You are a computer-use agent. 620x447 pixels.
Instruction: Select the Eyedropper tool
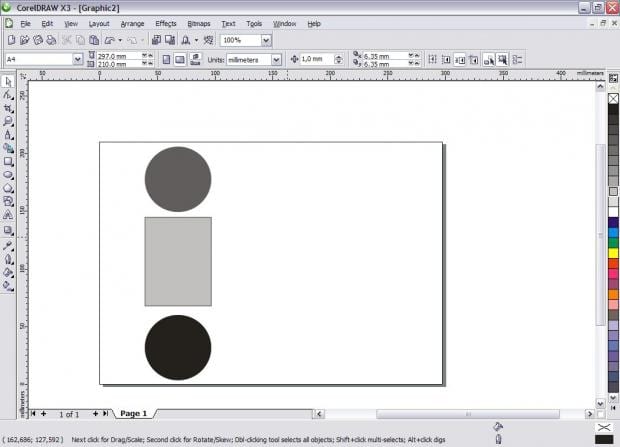pyautogui.click(x=8, y=246)
